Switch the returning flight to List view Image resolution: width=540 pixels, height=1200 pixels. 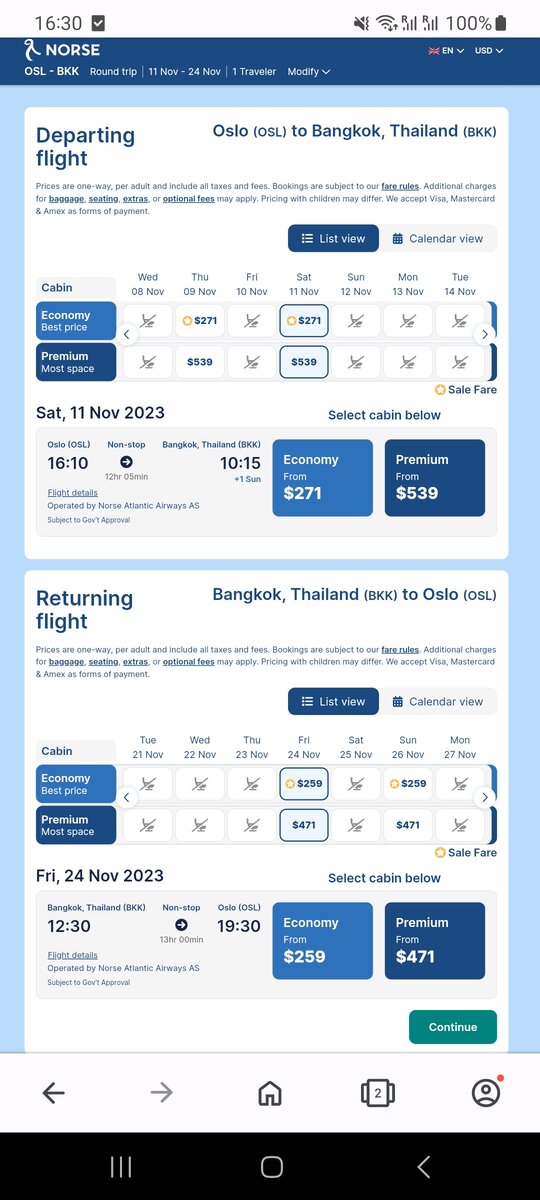(334, 701)
